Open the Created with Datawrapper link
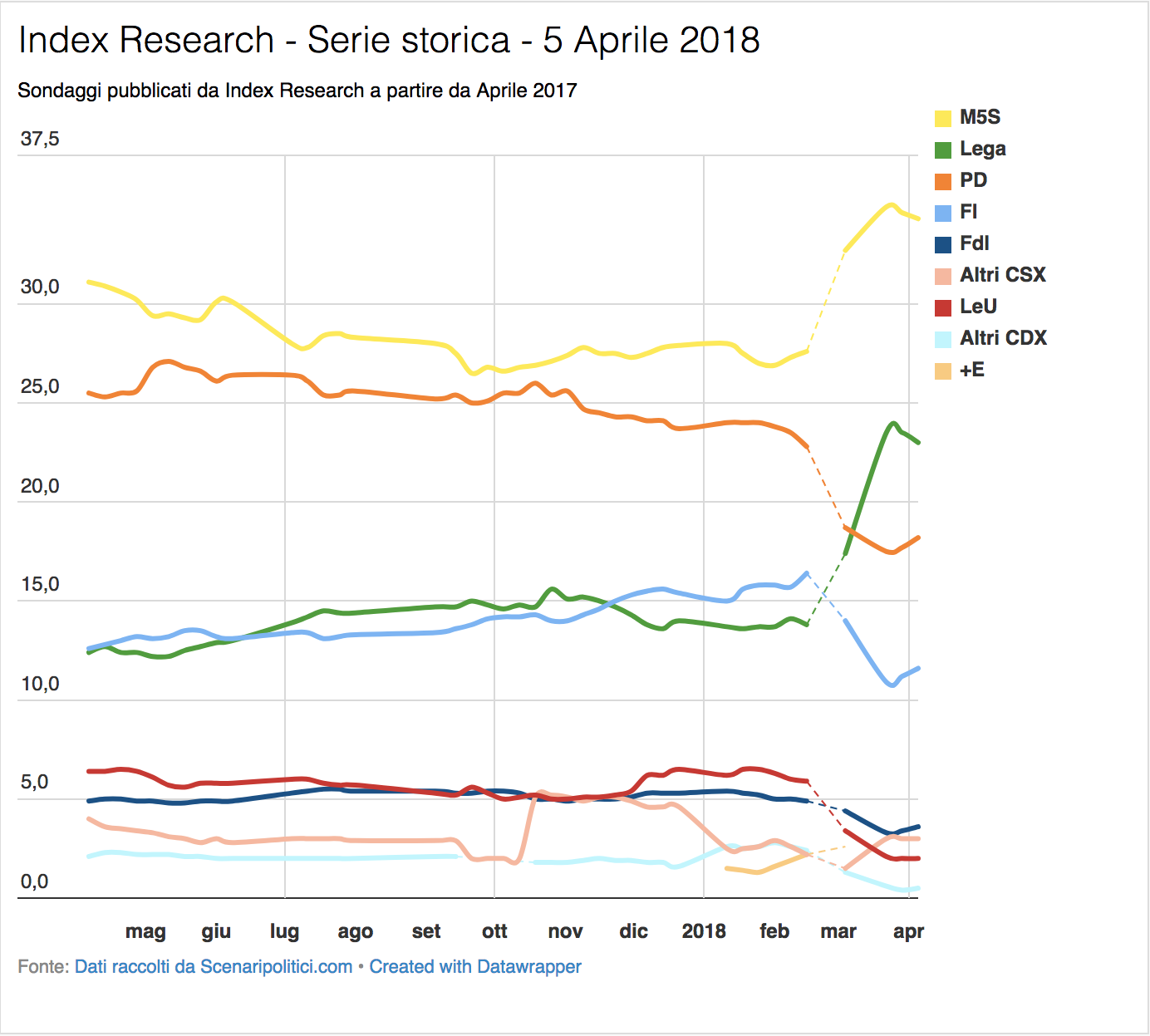Viewport: 1150px width, 1036px height. pos(475,967)
